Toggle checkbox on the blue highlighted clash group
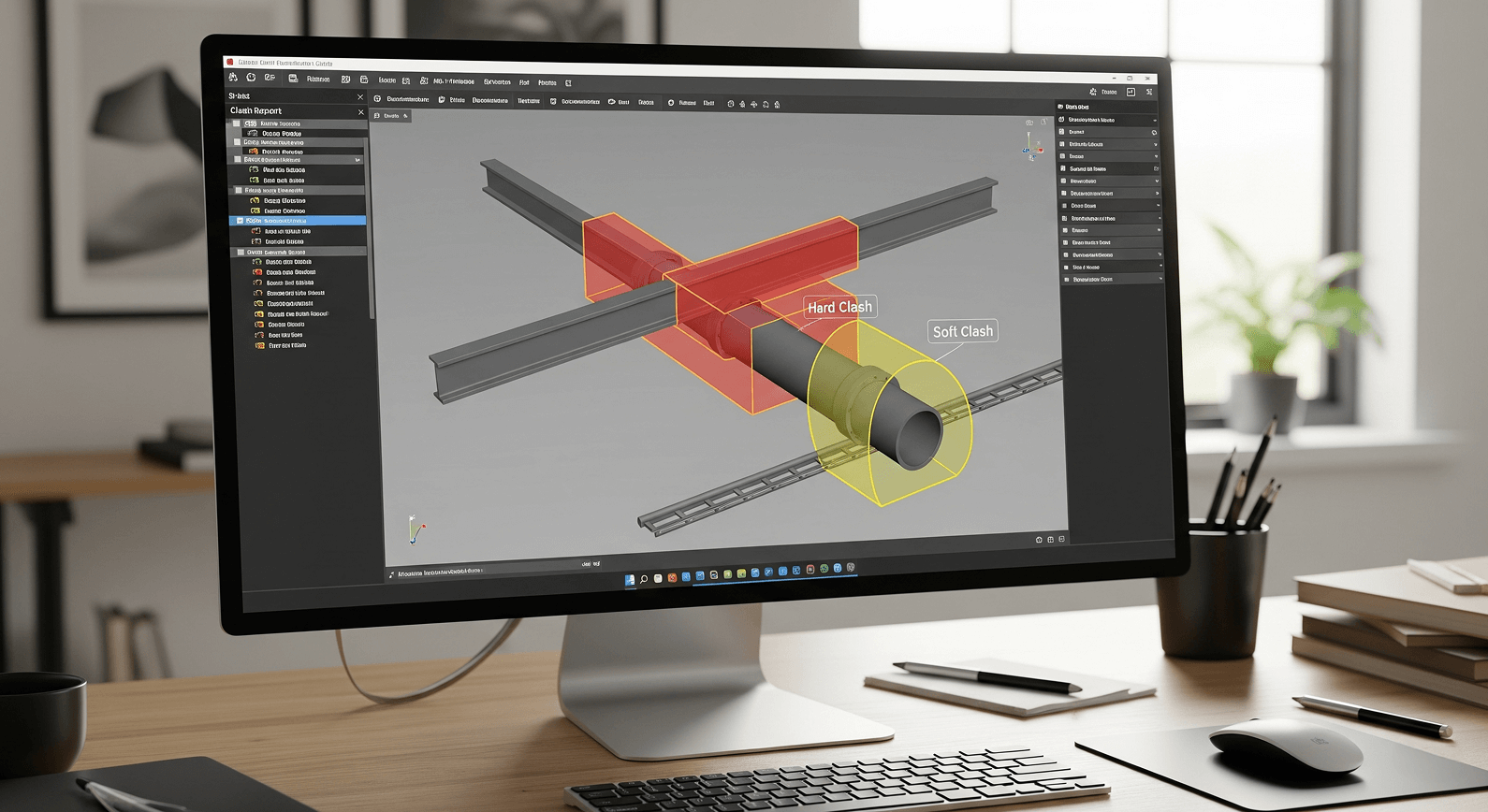The width and height of the screenshot is (1488, 812). coord(240,221)
